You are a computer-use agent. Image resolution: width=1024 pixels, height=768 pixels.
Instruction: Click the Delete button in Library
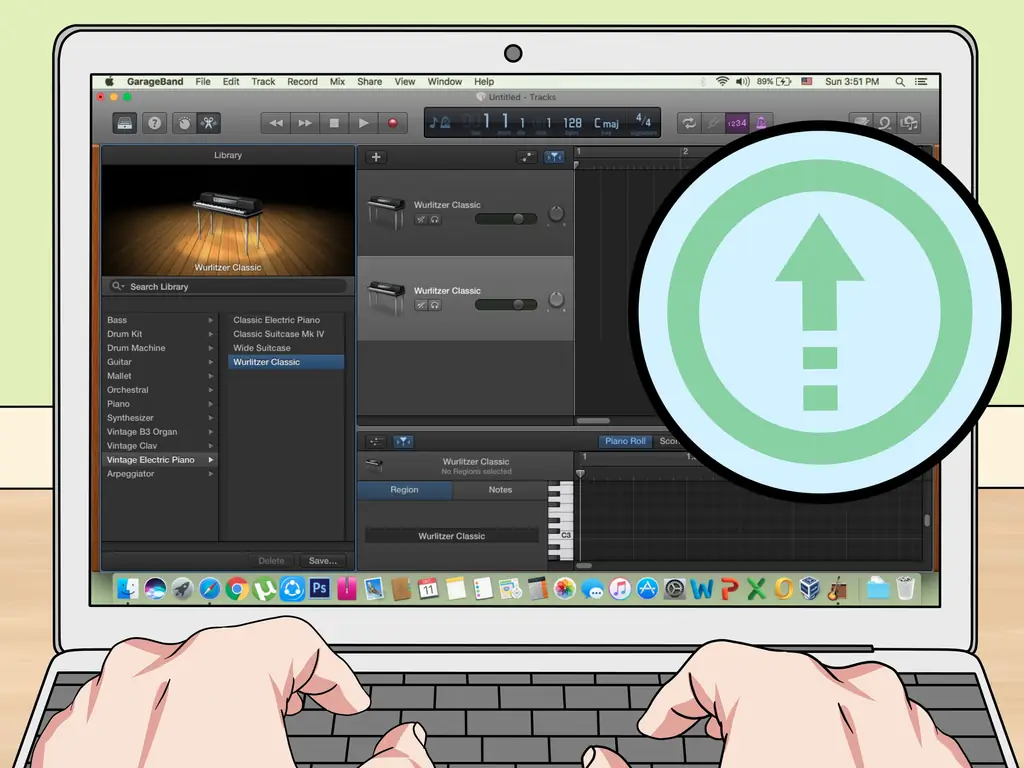[271, 560]
